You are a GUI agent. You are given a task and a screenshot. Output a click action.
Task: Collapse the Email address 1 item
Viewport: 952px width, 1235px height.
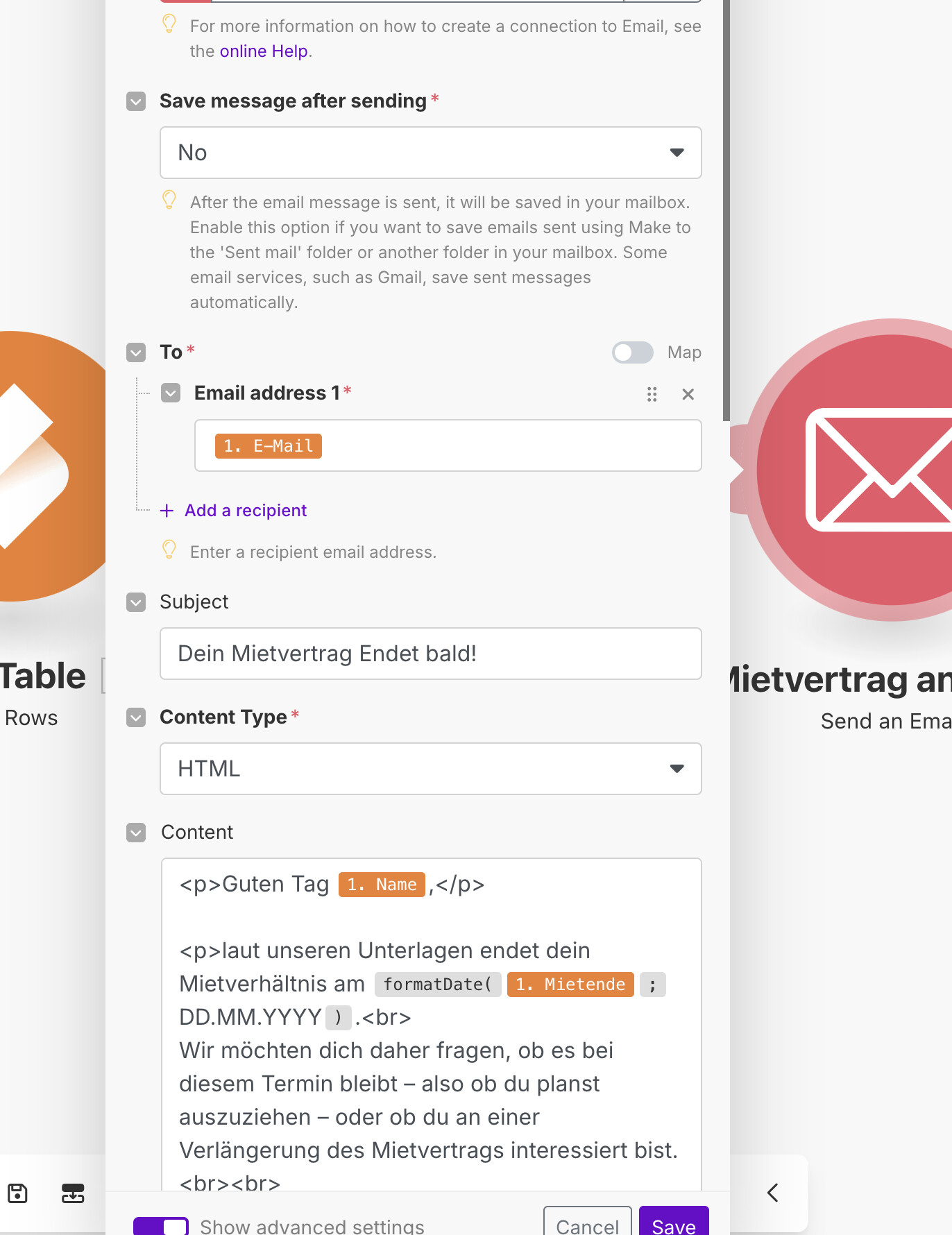(171, 393)
